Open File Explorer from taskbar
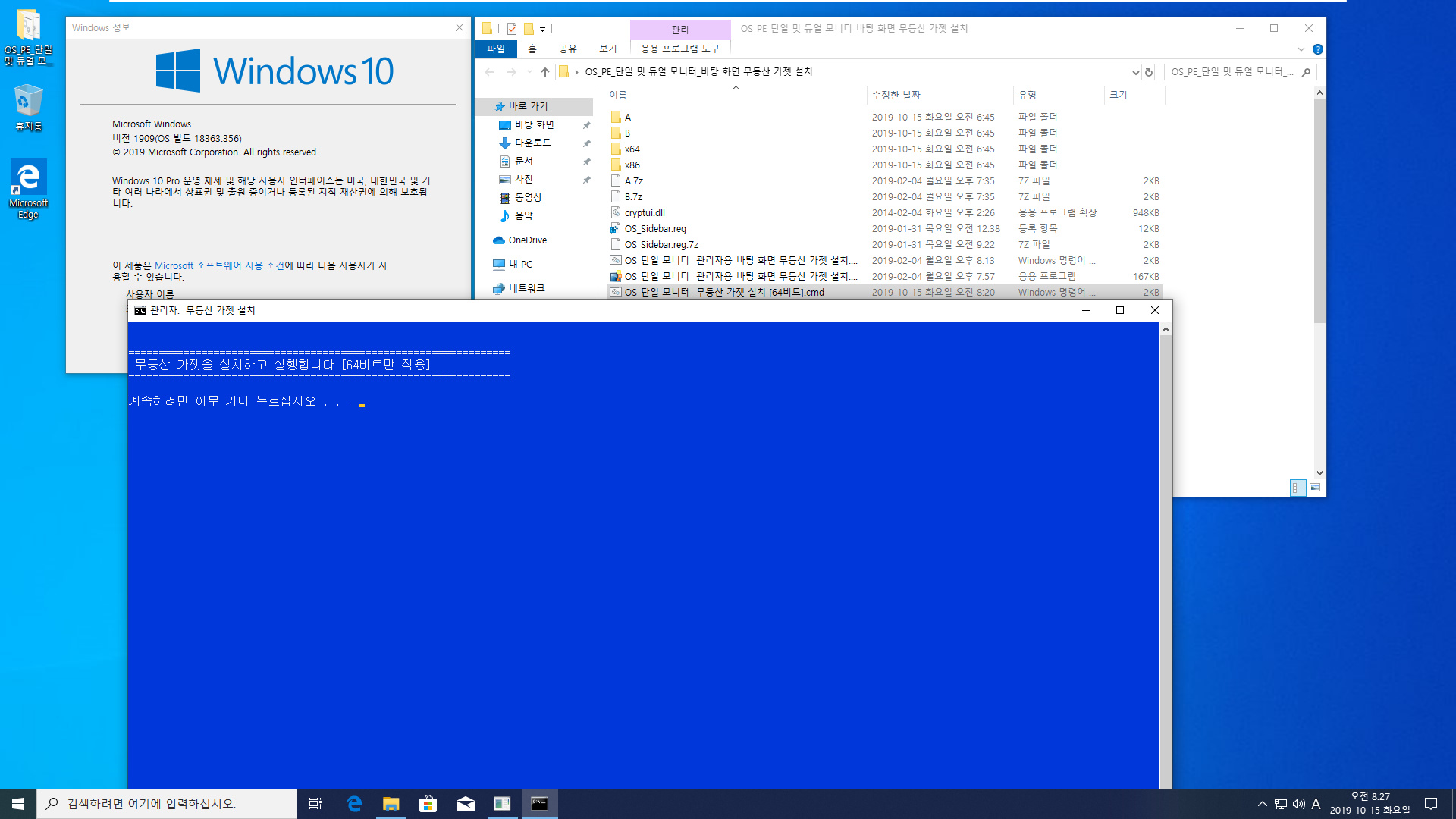1456x819 pixels. click(x=391, y=804)
